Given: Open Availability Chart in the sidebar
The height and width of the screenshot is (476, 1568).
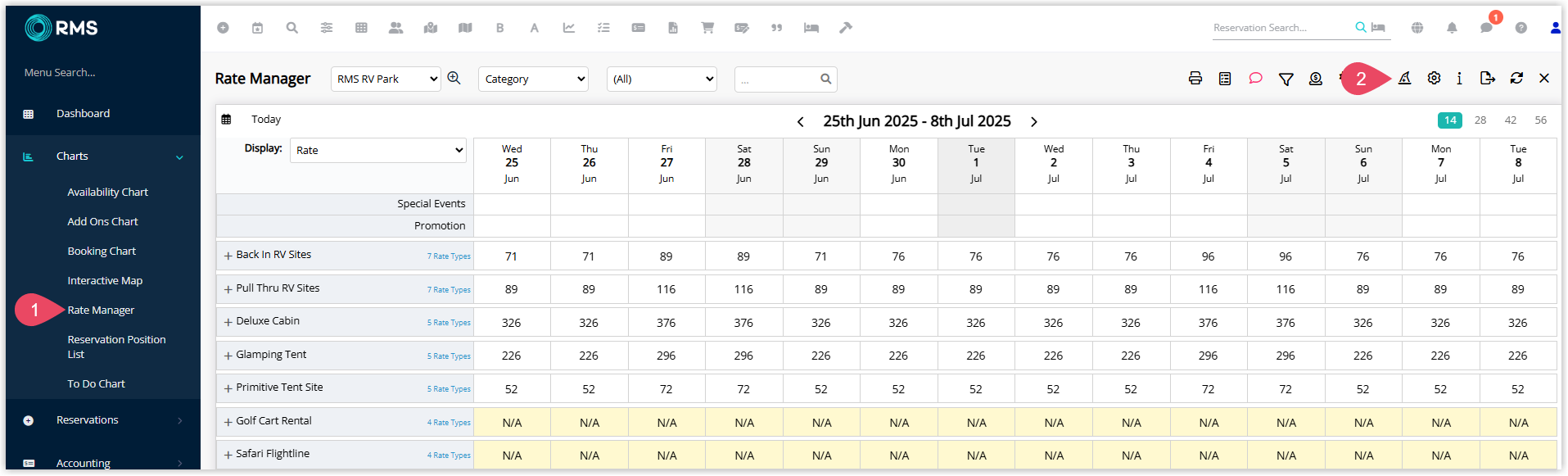Looking at the screenshot, I should (107, 193).
